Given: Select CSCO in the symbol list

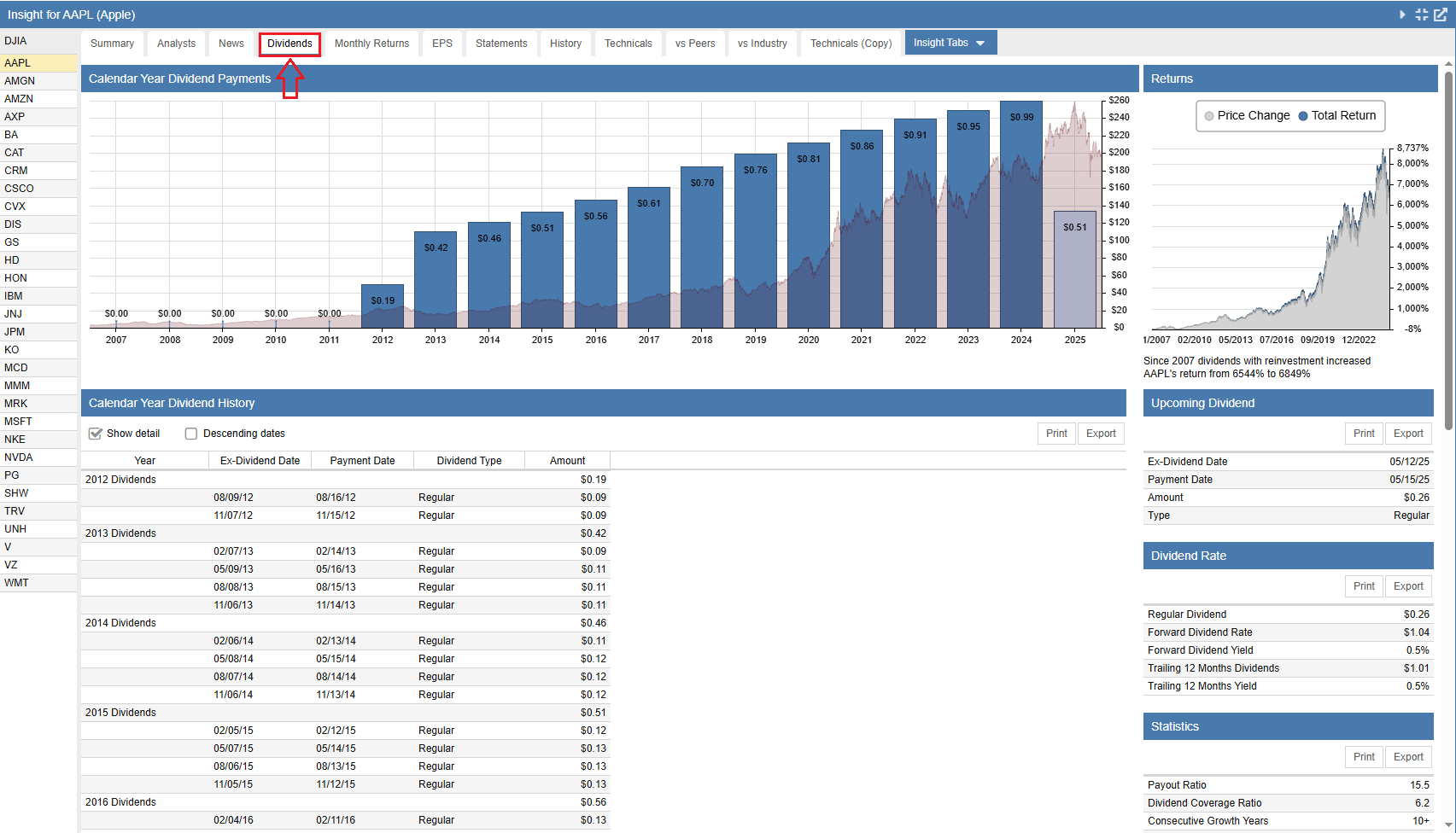Looking at the screenshot, I should pos(38,189).
